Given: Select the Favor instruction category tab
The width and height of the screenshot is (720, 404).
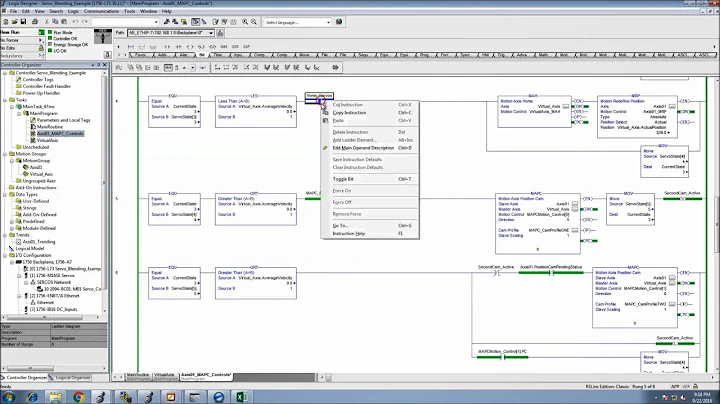Looking at the screenshot, I should click(140, 55).
